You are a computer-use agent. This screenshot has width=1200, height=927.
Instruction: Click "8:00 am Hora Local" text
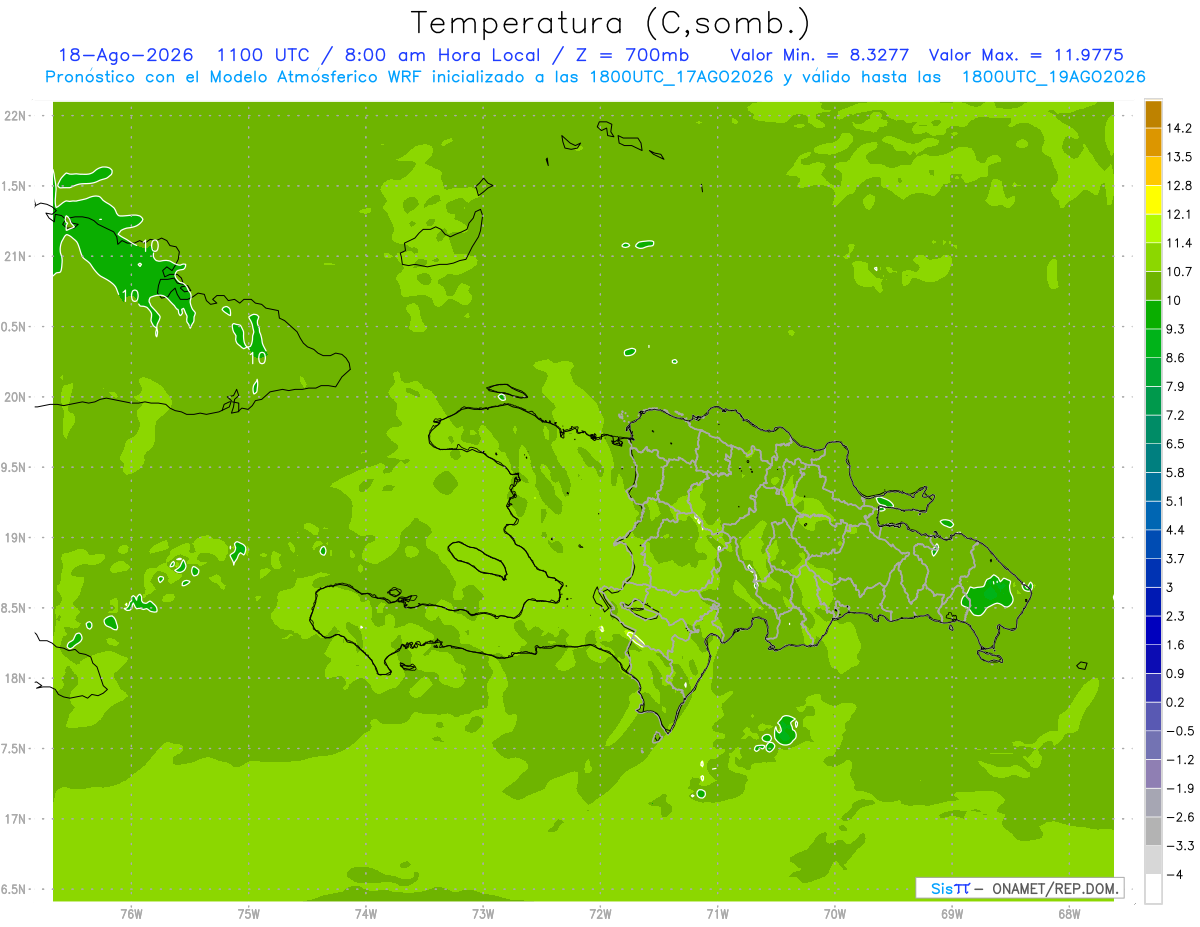(441, 55)
